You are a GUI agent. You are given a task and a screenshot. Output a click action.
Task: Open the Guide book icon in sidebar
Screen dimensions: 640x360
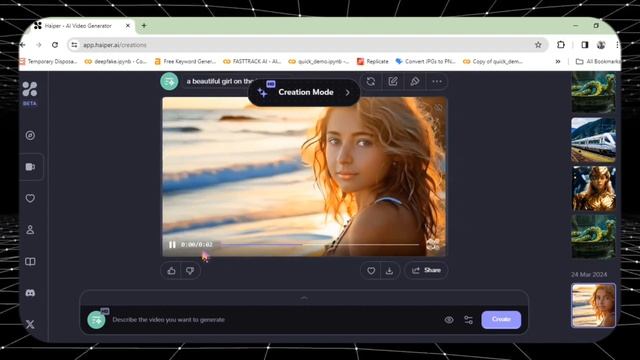coord(30,262)
